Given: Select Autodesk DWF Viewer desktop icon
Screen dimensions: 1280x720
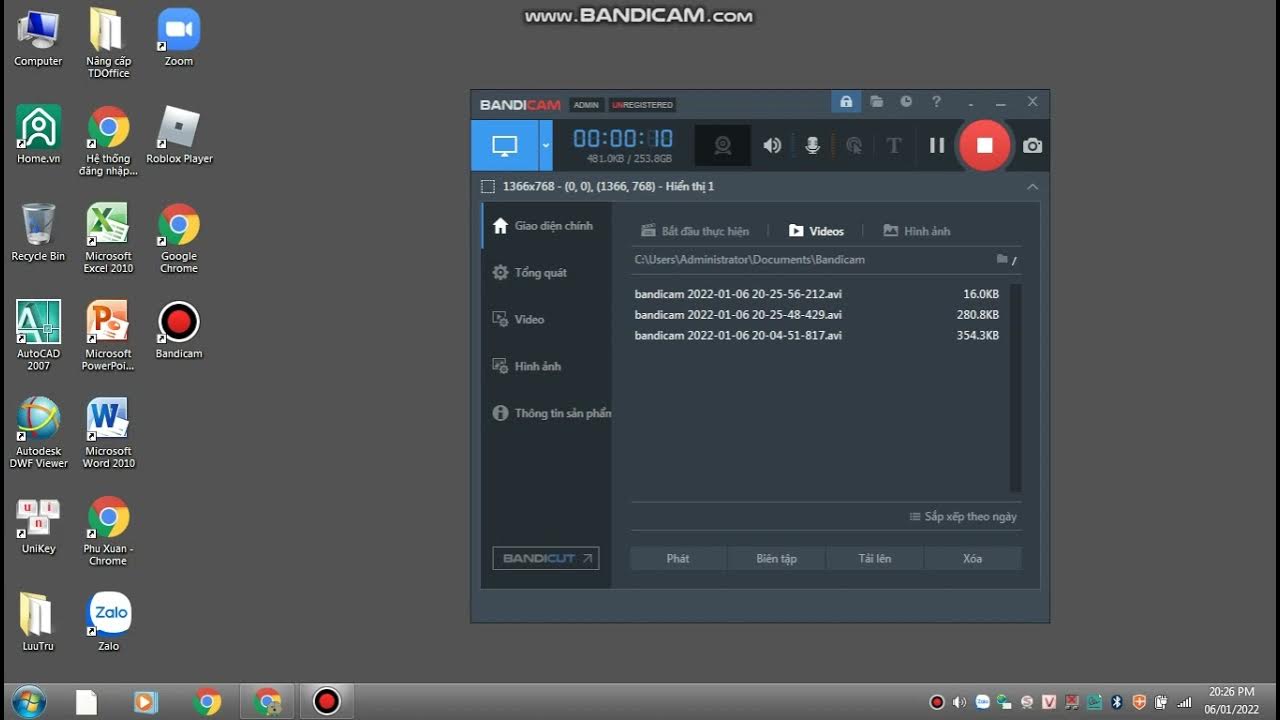Looking at the screenshot, I should point(38,433).
